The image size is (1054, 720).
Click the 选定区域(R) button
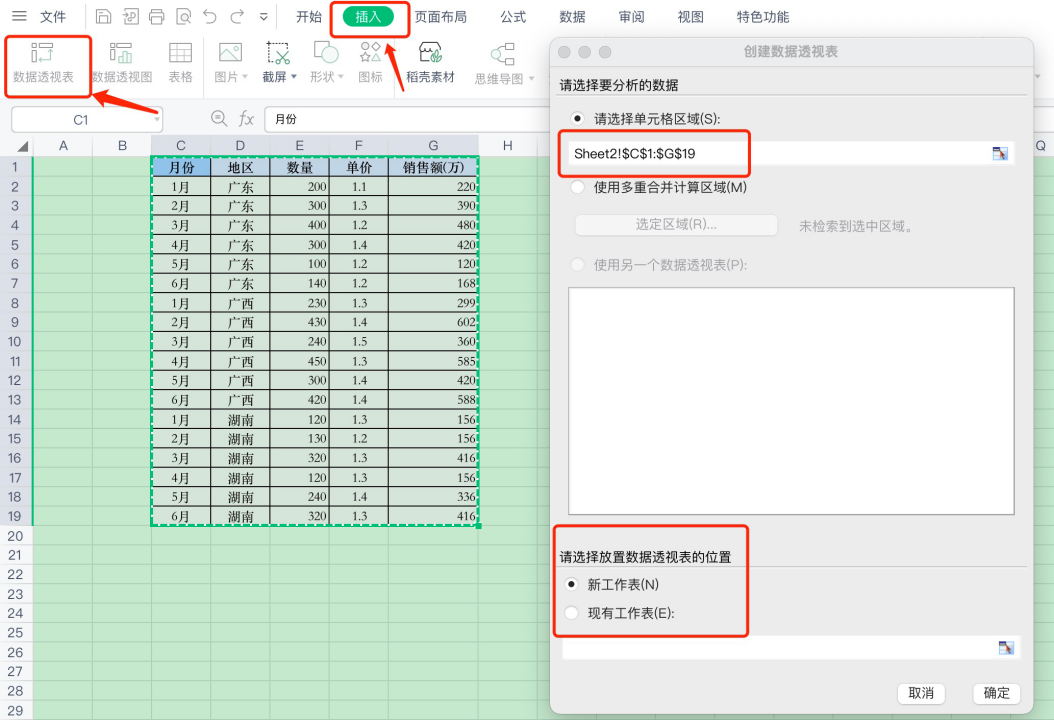[676, 225]
